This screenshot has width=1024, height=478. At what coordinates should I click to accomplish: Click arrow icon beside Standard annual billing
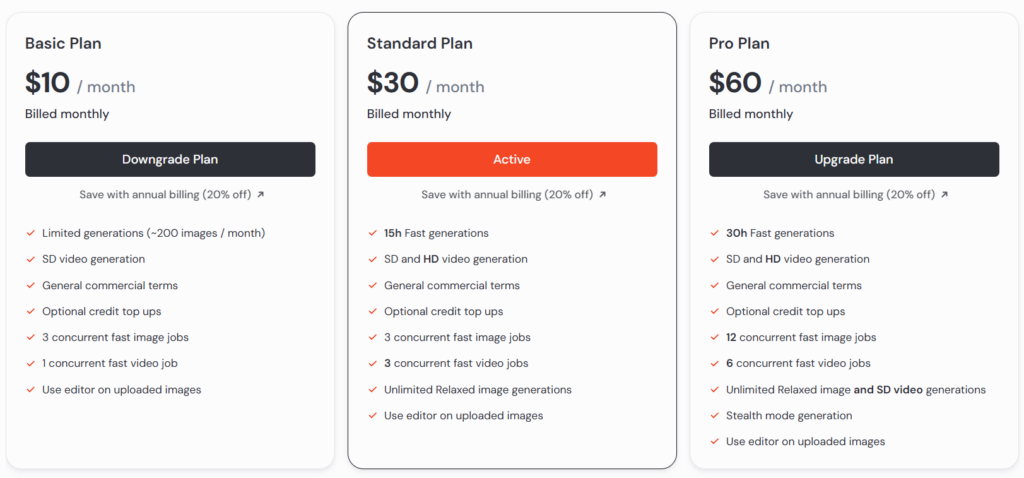point(602,195)
